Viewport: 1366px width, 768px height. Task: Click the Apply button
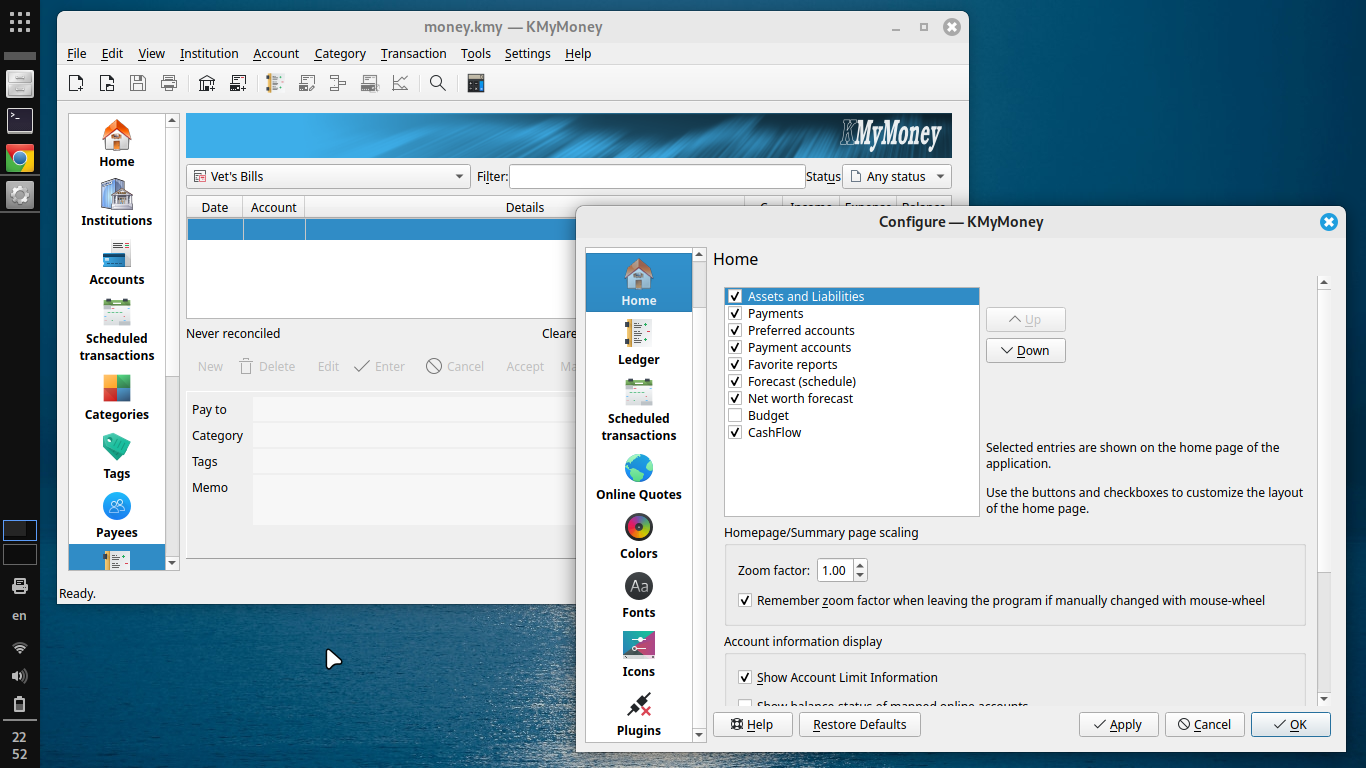coord(1118,725)
